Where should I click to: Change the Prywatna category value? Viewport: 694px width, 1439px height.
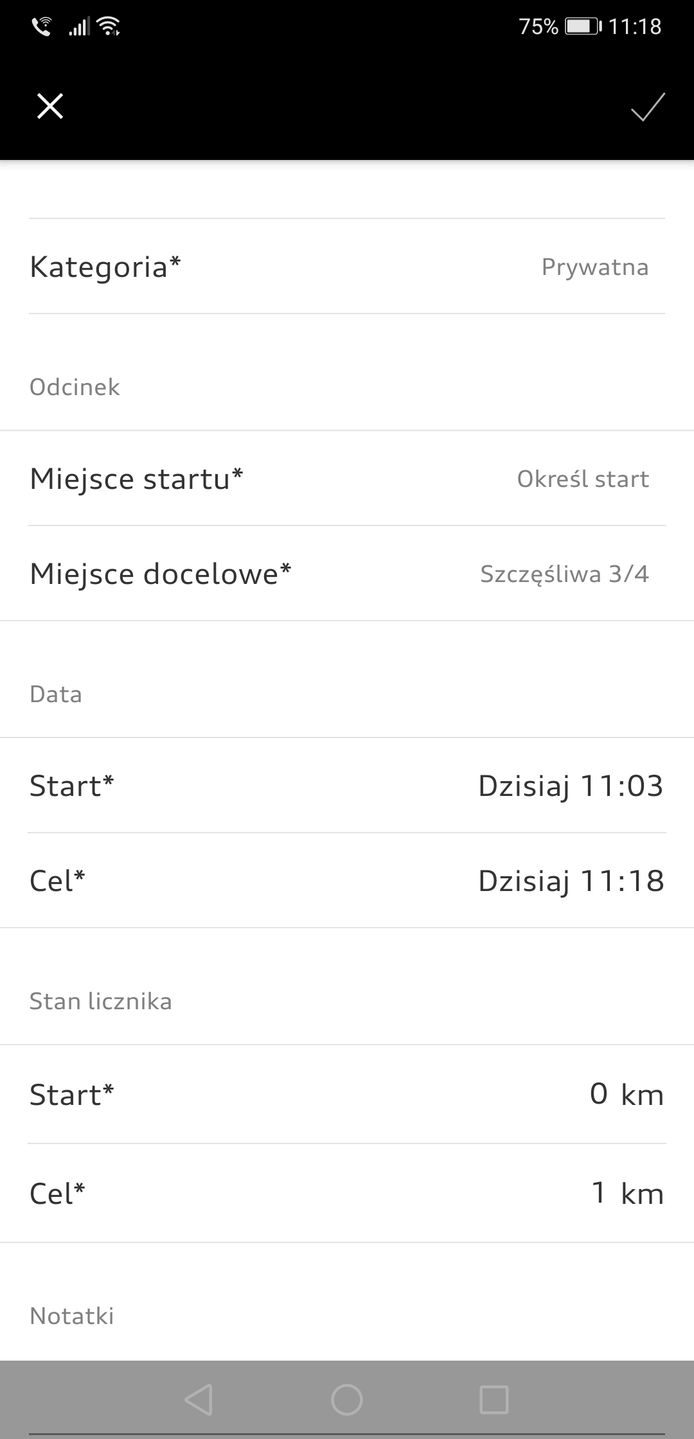point(595,267)
